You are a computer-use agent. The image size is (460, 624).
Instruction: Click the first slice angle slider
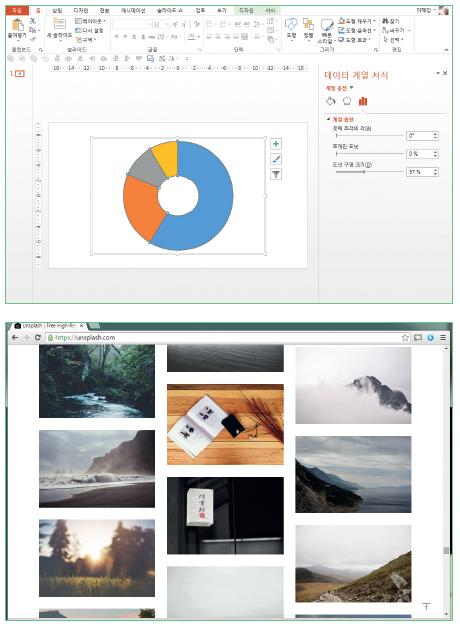[x=369, y=136]
